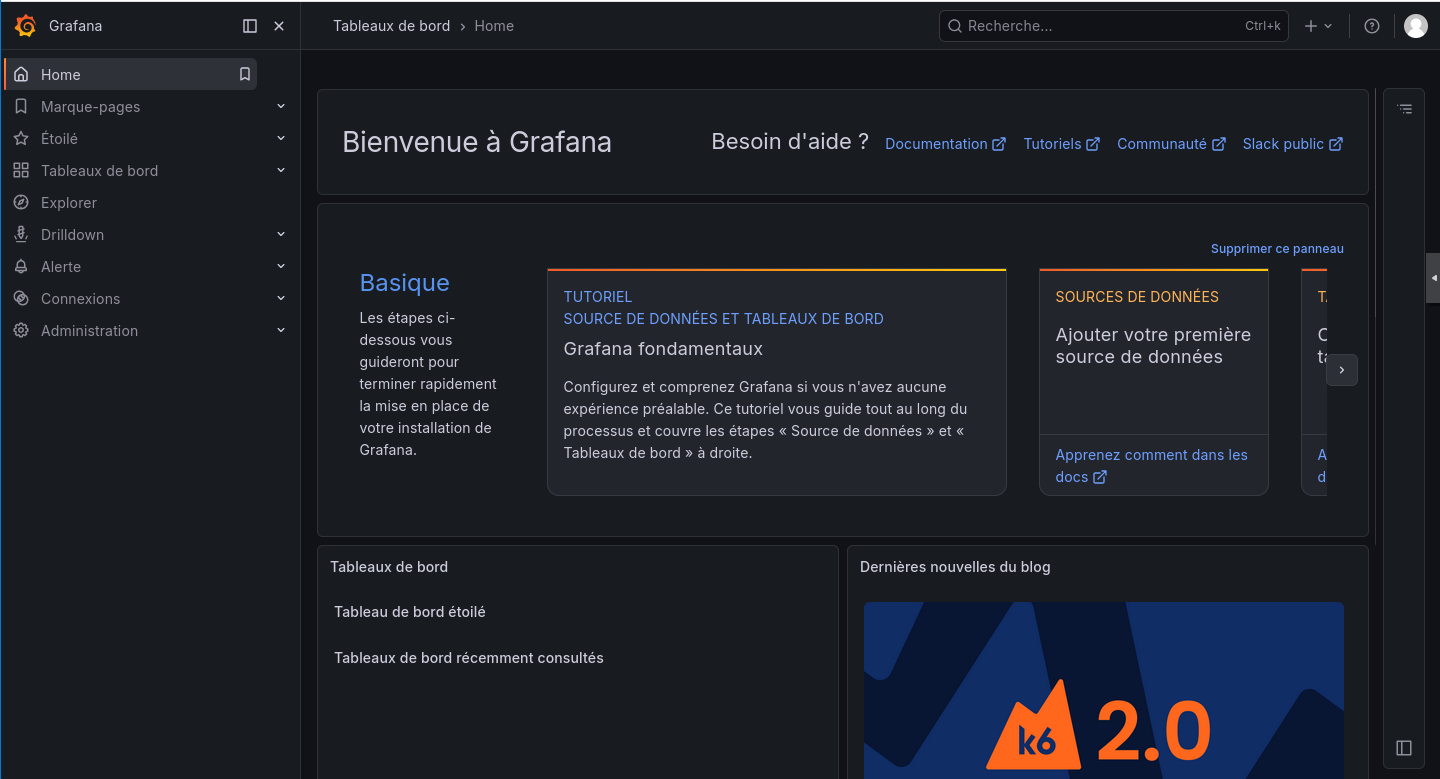Expand the Administration section chevron

pyautogui.click(x=281, y=330)
